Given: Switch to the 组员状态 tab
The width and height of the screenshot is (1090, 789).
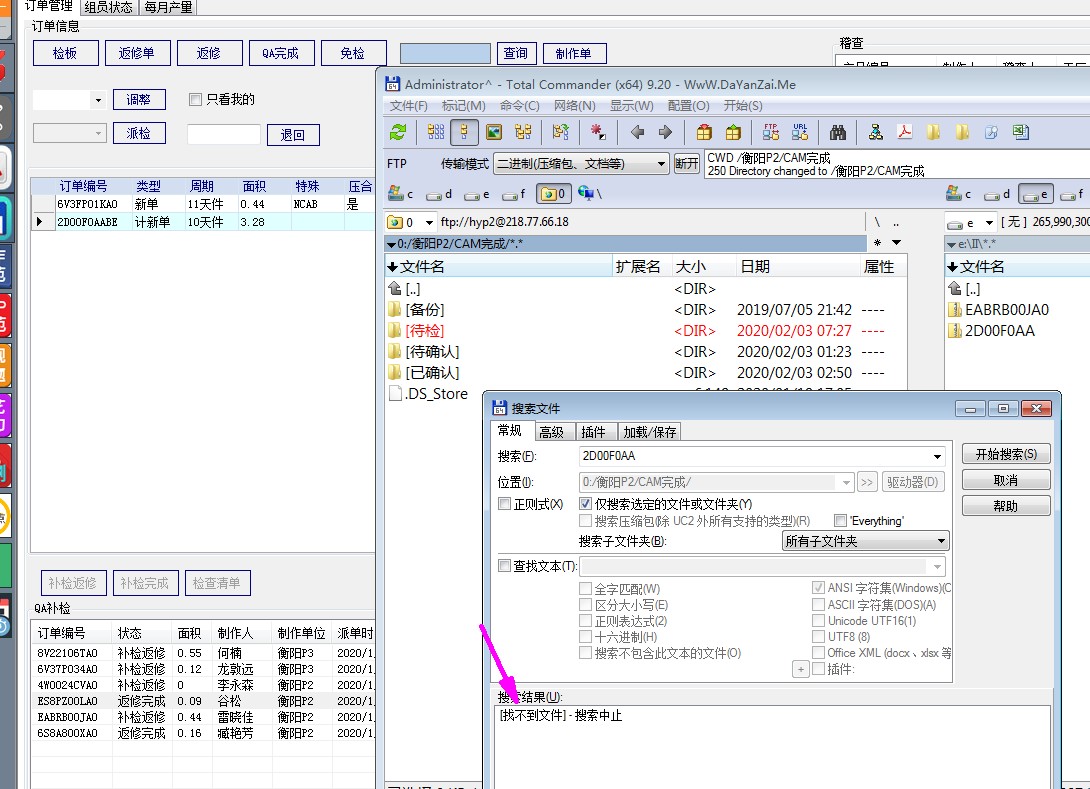Looking at the screenshot, I should point(108,7).
